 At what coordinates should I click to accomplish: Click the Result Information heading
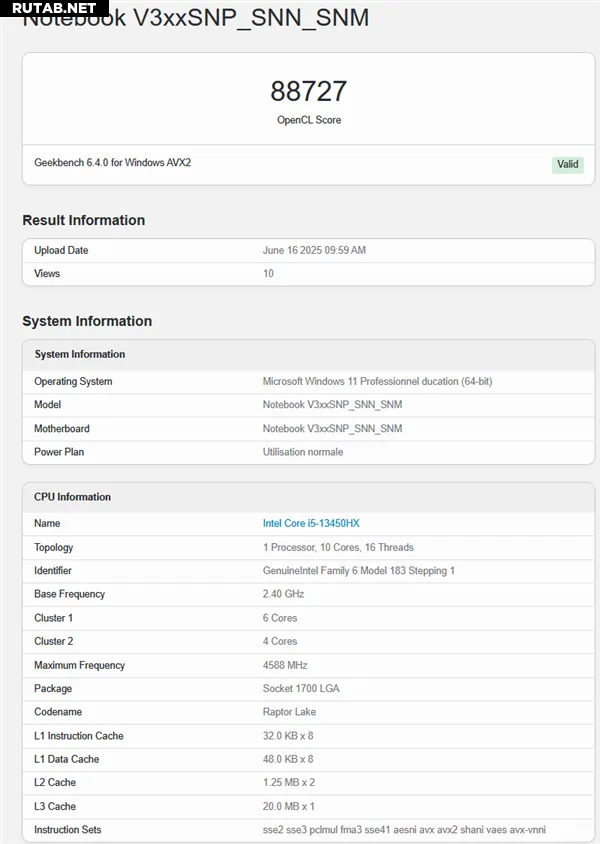84,220
